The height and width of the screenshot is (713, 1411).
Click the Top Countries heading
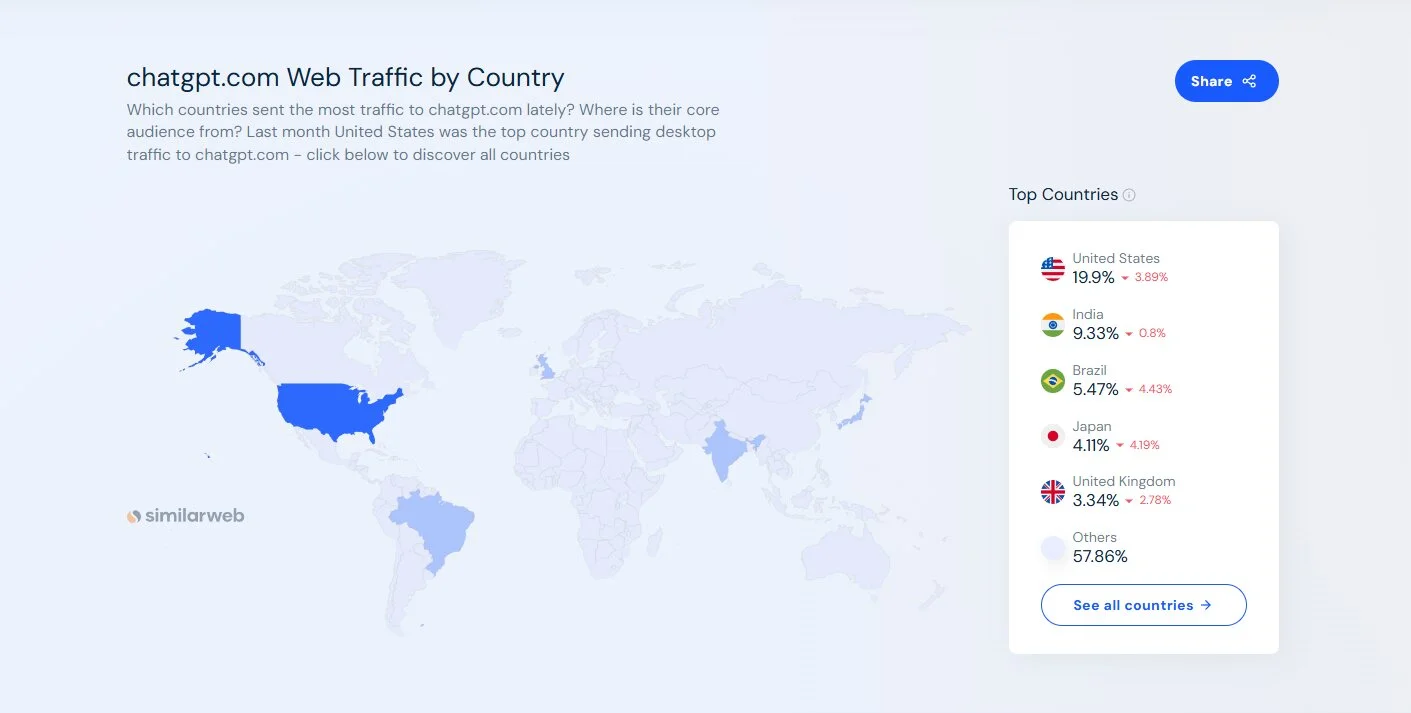coord(1063,195)
